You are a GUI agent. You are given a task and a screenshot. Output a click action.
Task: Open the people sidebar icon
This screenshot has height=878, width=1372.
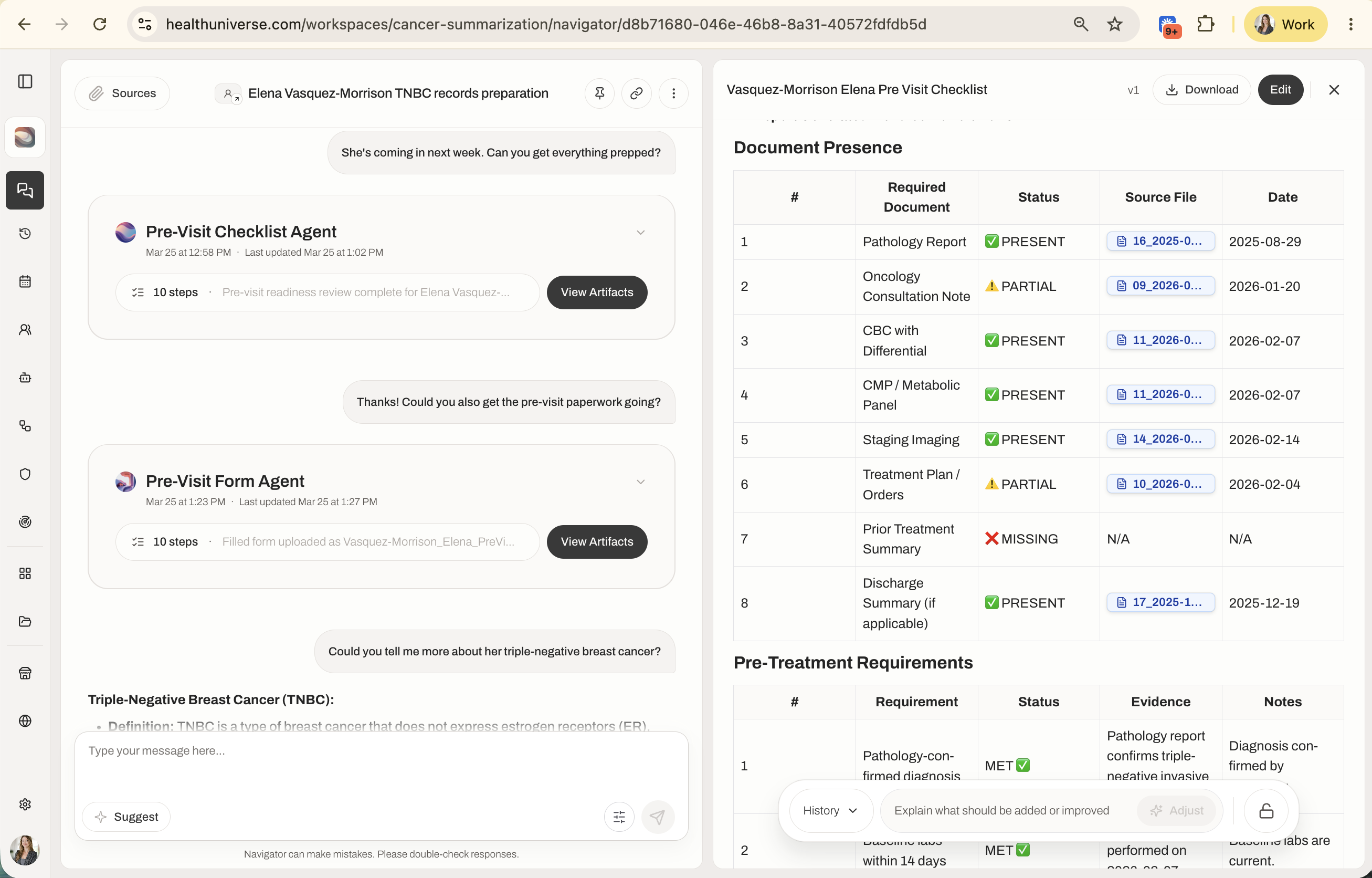click(25, 330)
